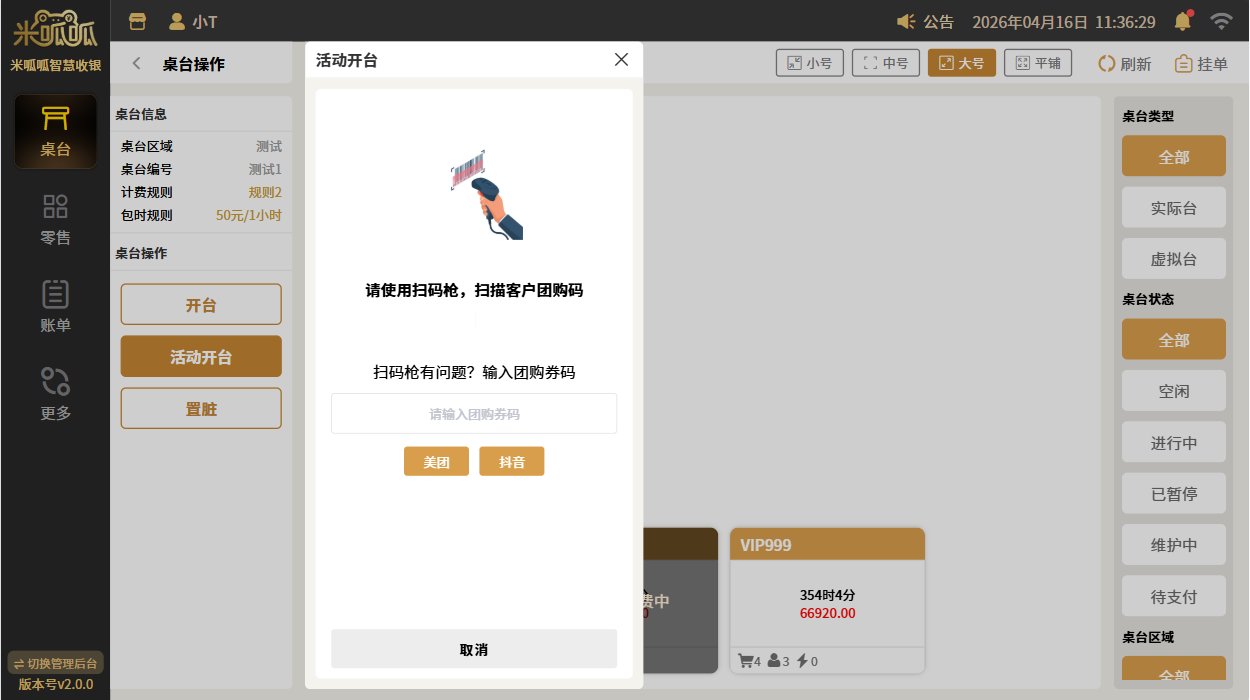Click the store icon in top bar
Image resolution: width=1250 pixels, height=700 pixels.
tap(137, 21)
